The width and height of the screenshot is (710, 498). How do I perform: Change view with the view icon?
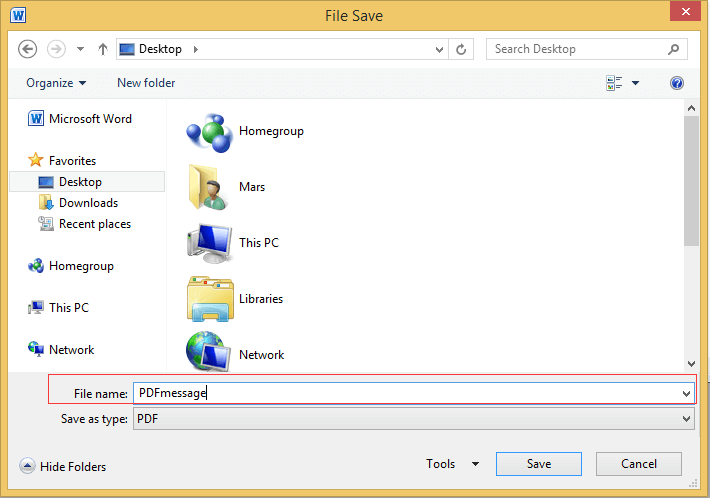(x=614, y=83)
